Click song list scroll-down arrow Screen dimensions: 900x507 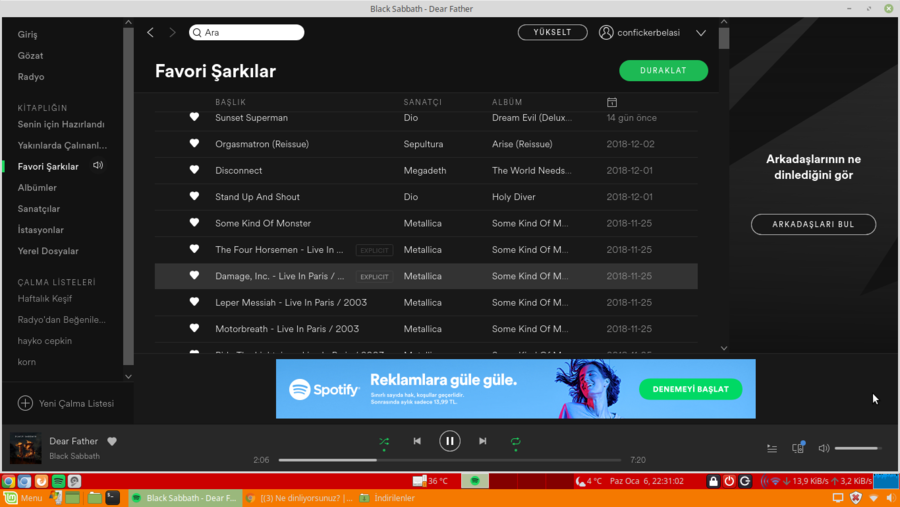coord(724,348)
